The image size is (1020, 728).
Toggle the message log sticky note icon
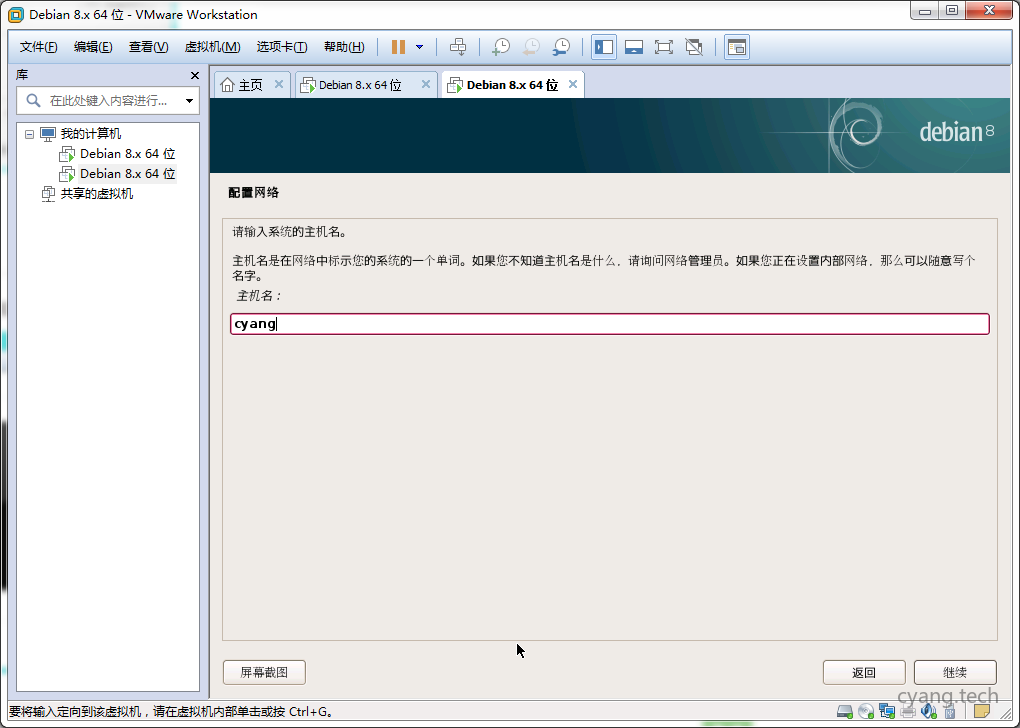click(982, 713)
